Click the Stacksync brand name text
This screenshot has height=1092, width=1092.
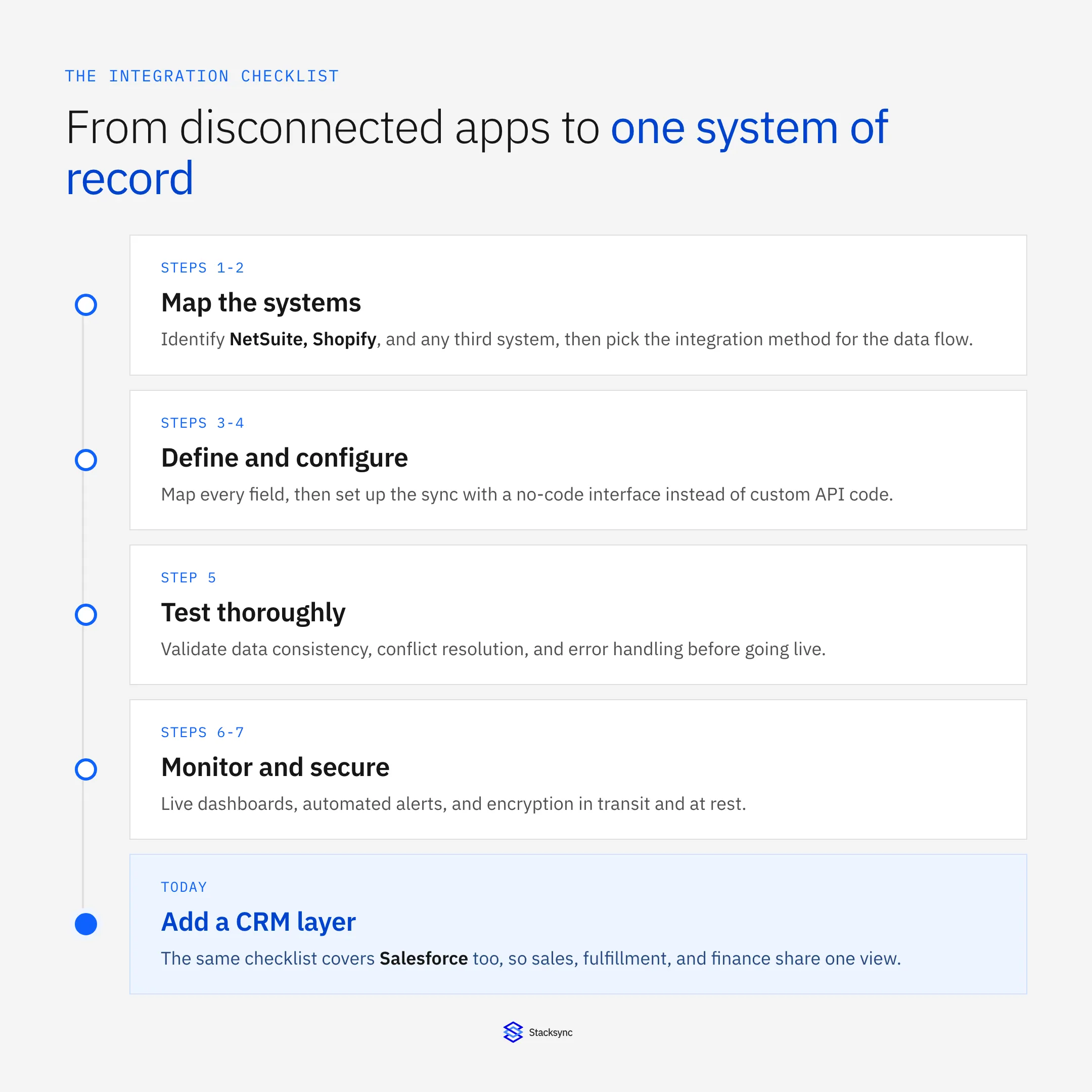[551, 1033]
